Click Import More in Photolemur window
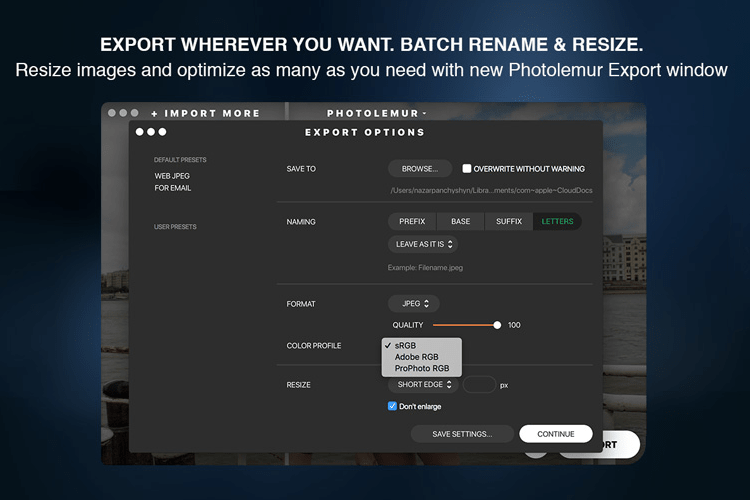 click(205, 113)
